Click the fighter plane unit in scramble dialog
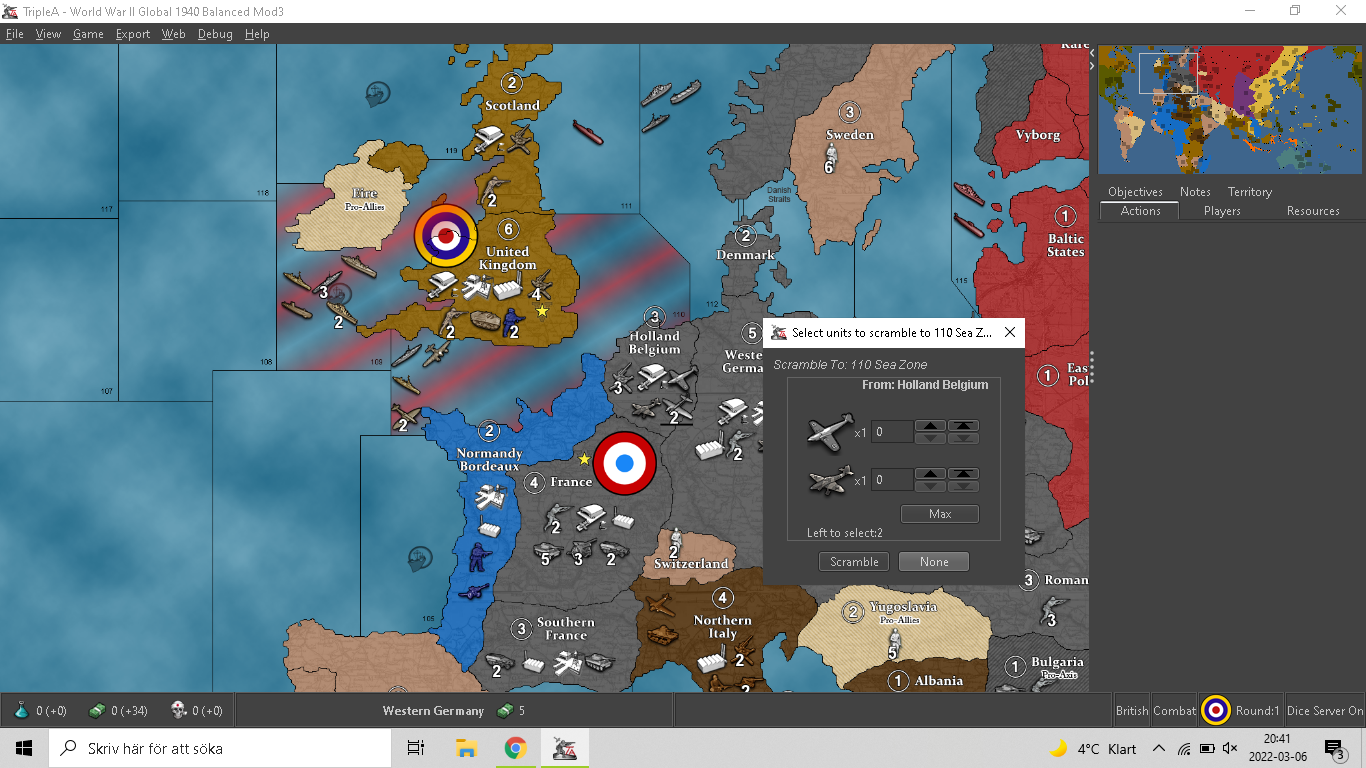The width and height of the screenshot is (1366, 768). [830, 431]
